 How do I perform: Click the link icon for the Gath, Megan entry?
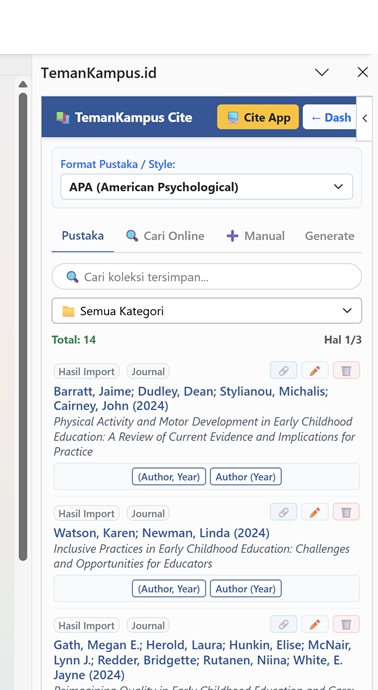click(x=283, y=624)
